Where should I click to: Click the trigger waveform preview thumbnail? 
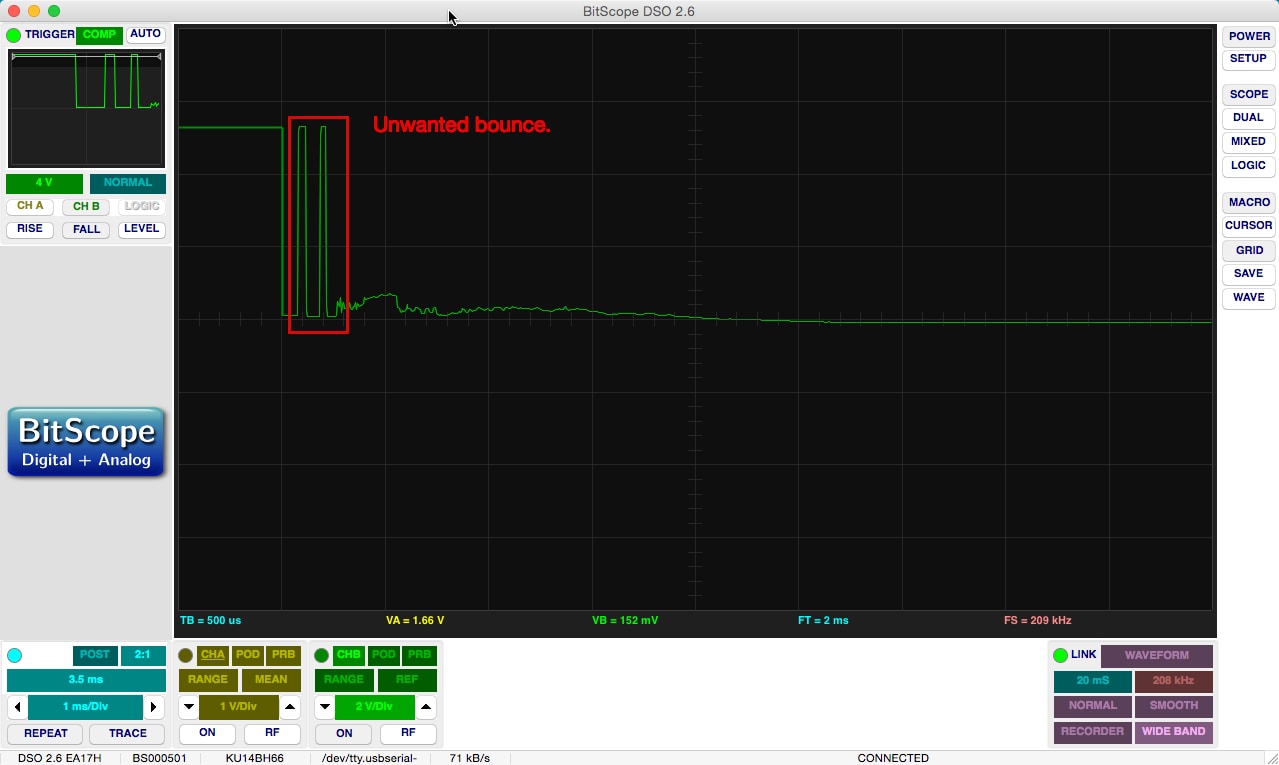tap(86, 109)
